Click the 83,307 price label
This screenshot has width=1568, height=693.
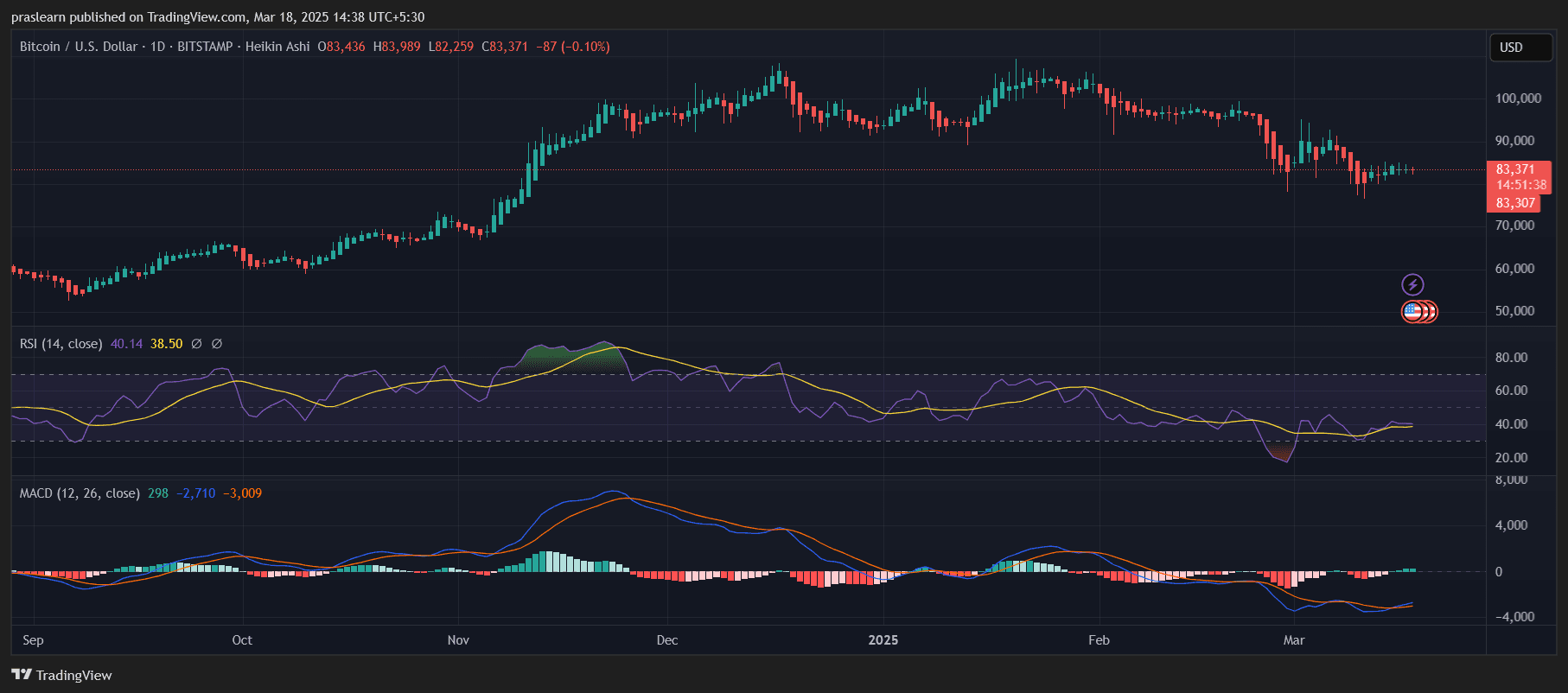pos(1515,203)
